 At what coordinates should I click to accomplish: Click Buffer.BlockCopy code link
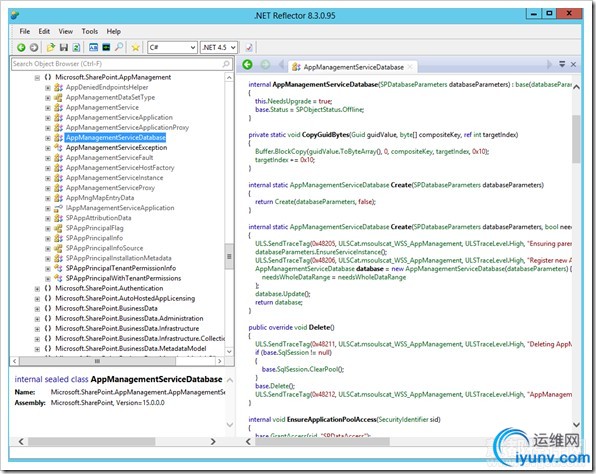(281, 151)
